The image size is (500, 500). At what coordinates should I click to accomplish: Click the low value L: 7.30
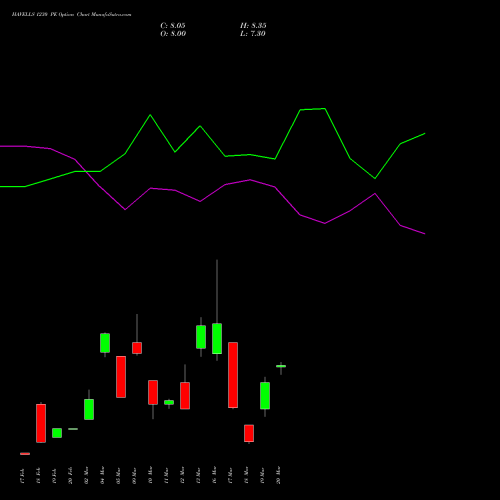pyautogui.click(x=253, y=34)
